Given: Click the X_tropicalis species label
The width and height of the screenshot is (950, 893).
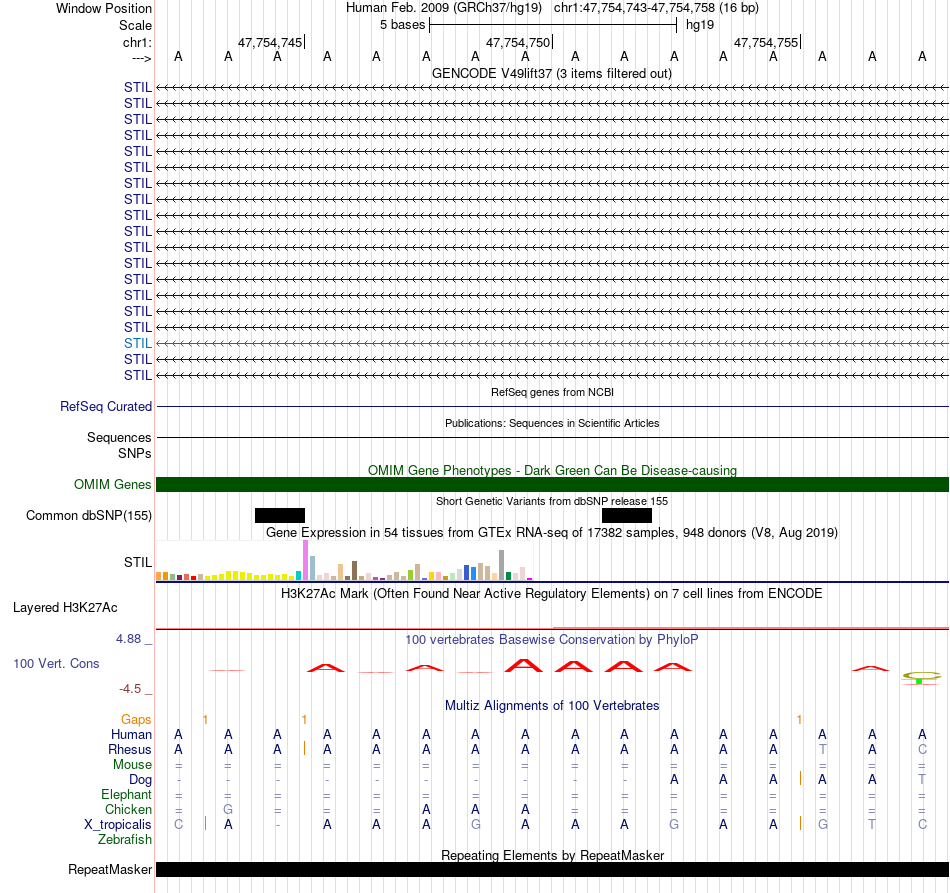Looking at the screenshot, I should 118,825.
